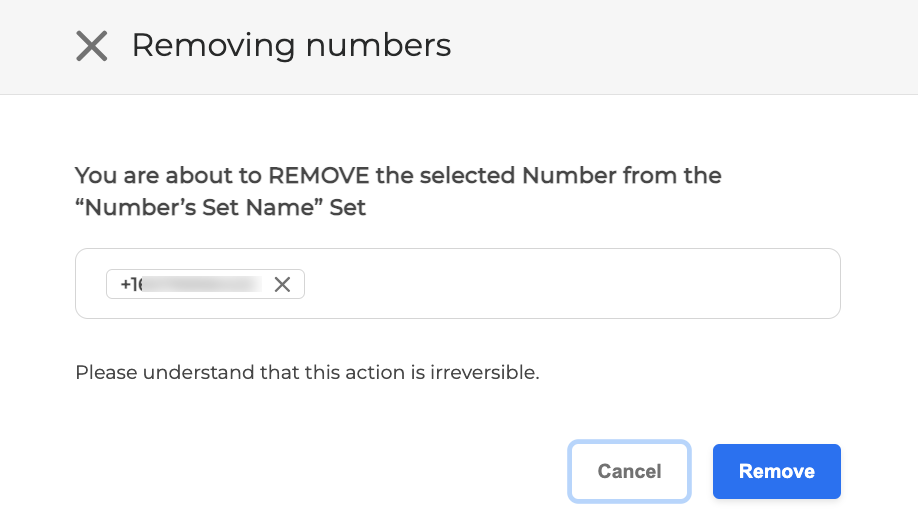This screenshot has width=918, height=522.
Task: Click the blurred digits of the number
Action: 205,284
